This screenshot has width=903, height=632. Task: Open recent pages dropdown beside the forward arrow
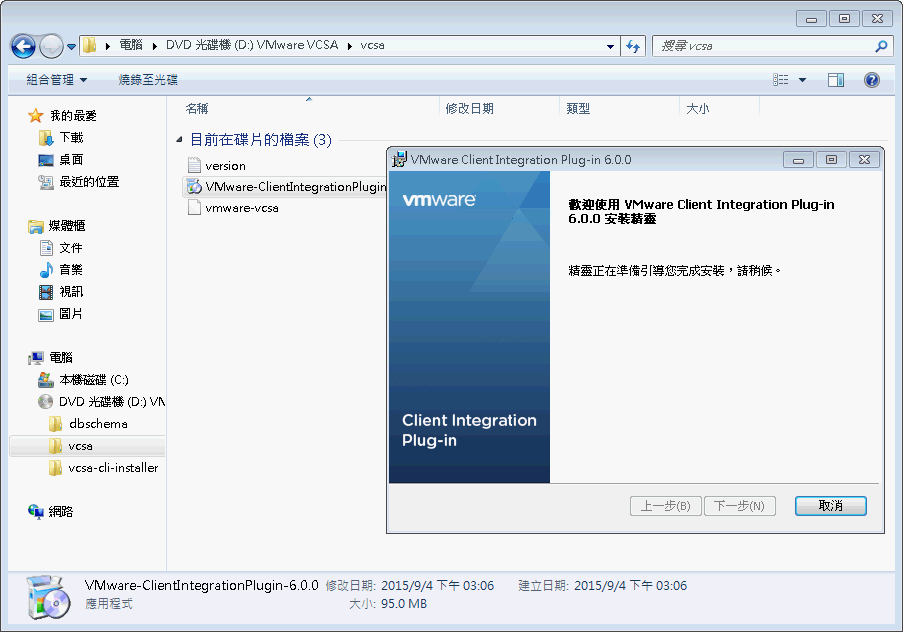click(71, 47)
